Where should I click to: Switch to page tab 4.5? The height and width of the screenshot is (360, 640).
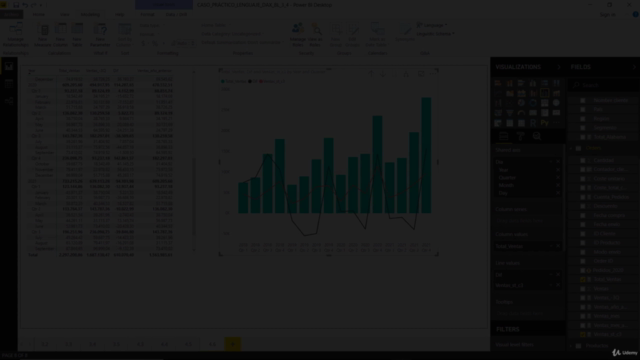(188, 344)
